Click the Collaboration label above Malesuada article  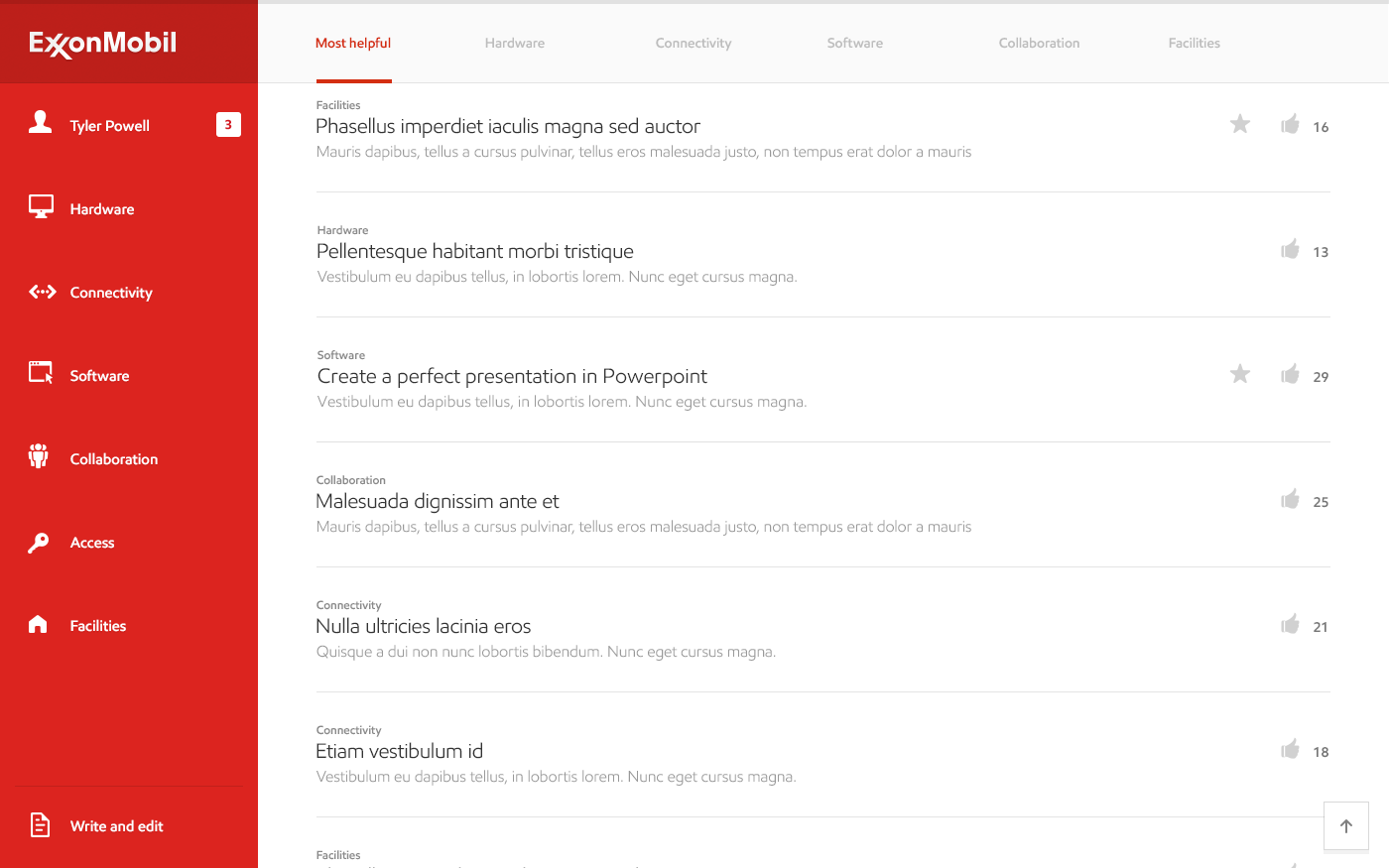click(x=351, y=480)
